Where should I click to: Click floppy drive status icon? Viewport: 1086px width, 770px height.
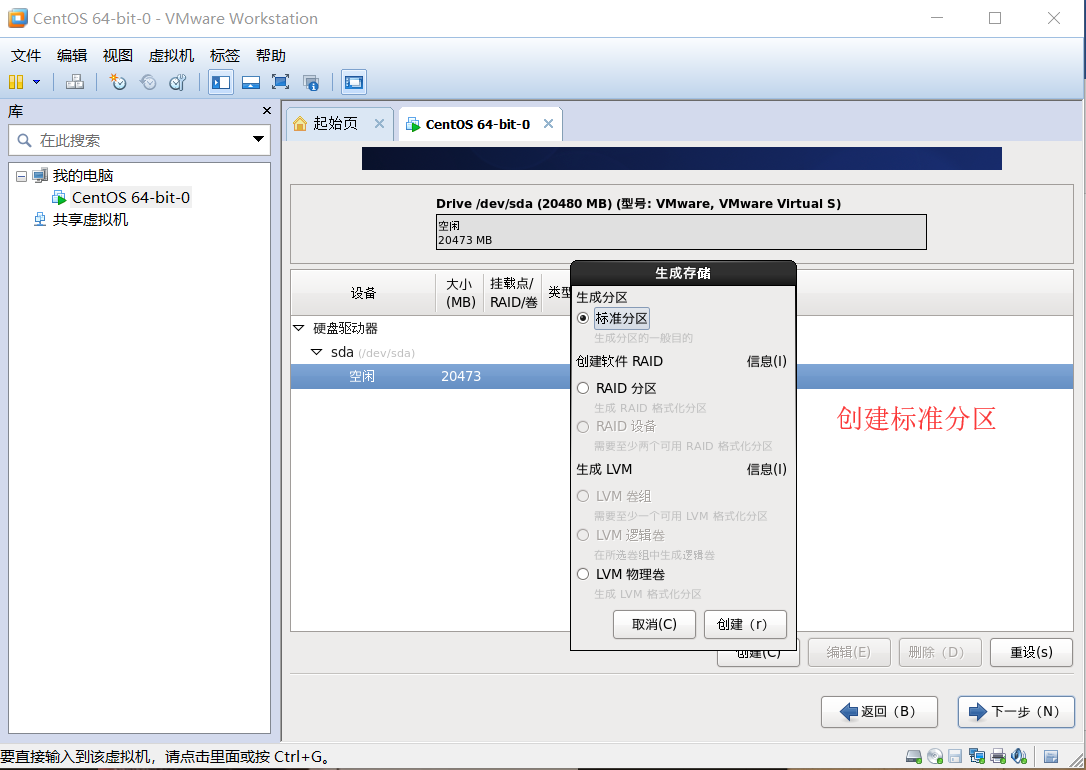955,756
